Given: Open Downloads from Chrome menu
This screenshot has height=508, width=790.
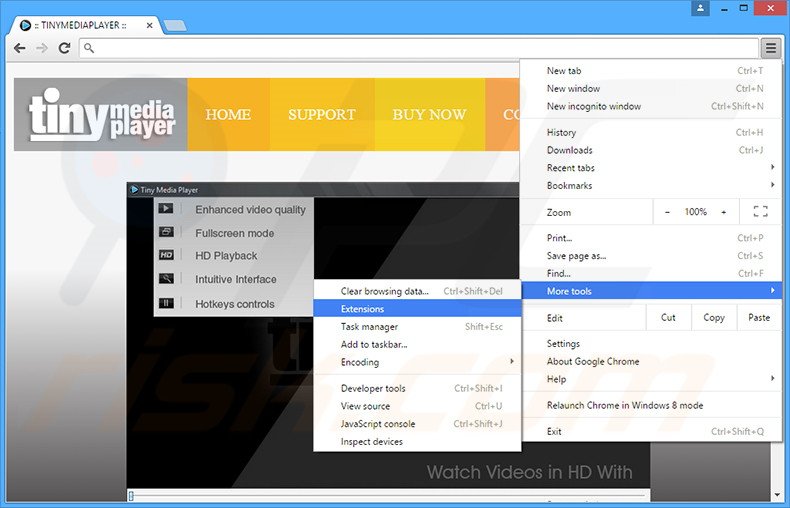Looking at the screenshot, I should click(651, 150).
